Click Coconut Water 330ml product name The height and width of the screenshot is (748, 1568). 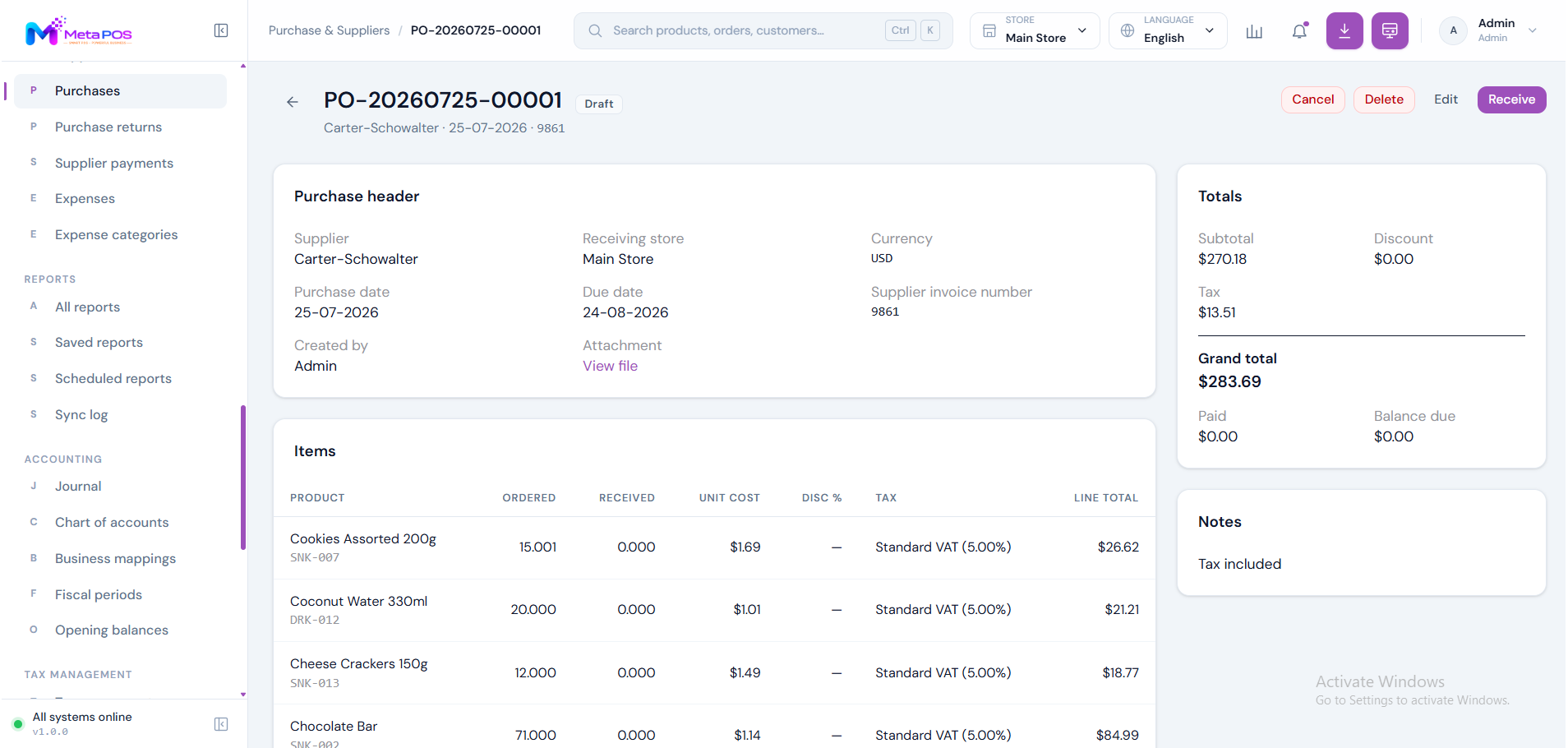click(x=358, y=602)
